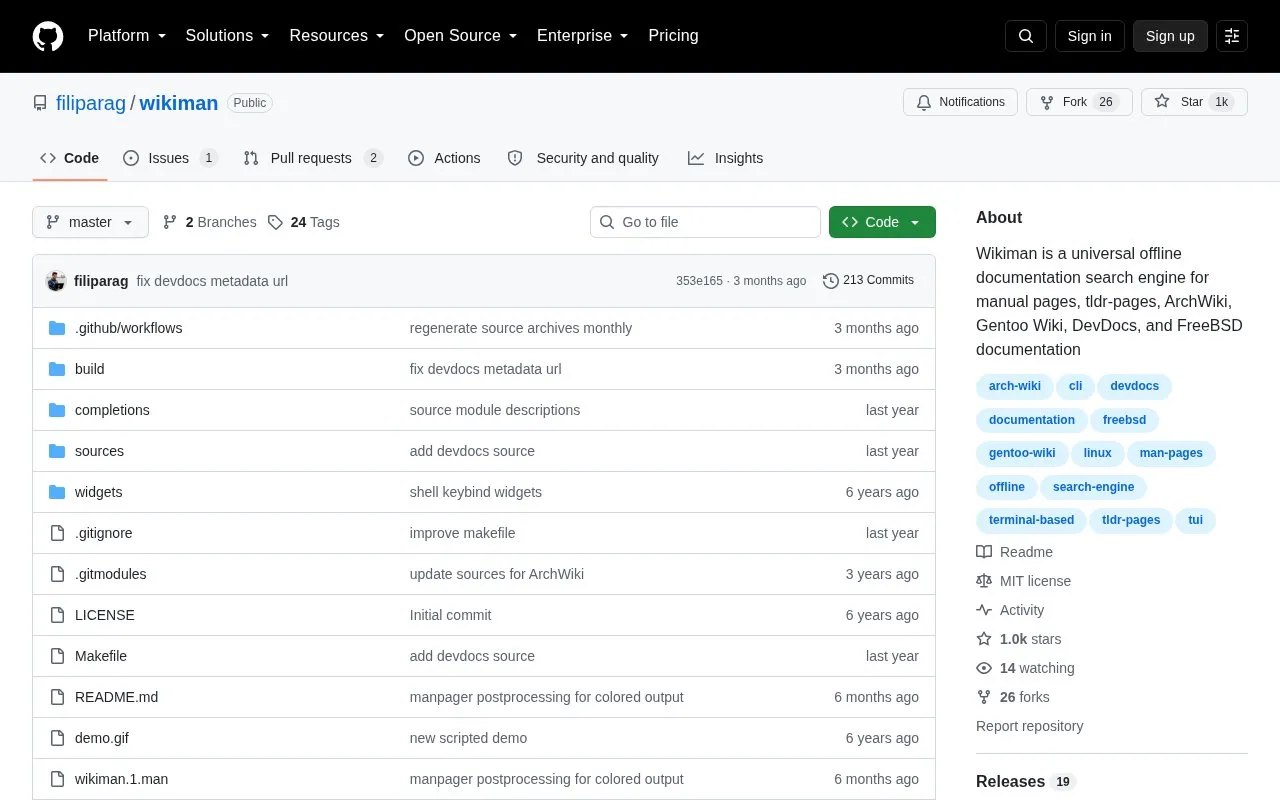The width and height of the screenshot is (1280, 800).
Task: Open the MIT license link
Action: point(1023,581)
